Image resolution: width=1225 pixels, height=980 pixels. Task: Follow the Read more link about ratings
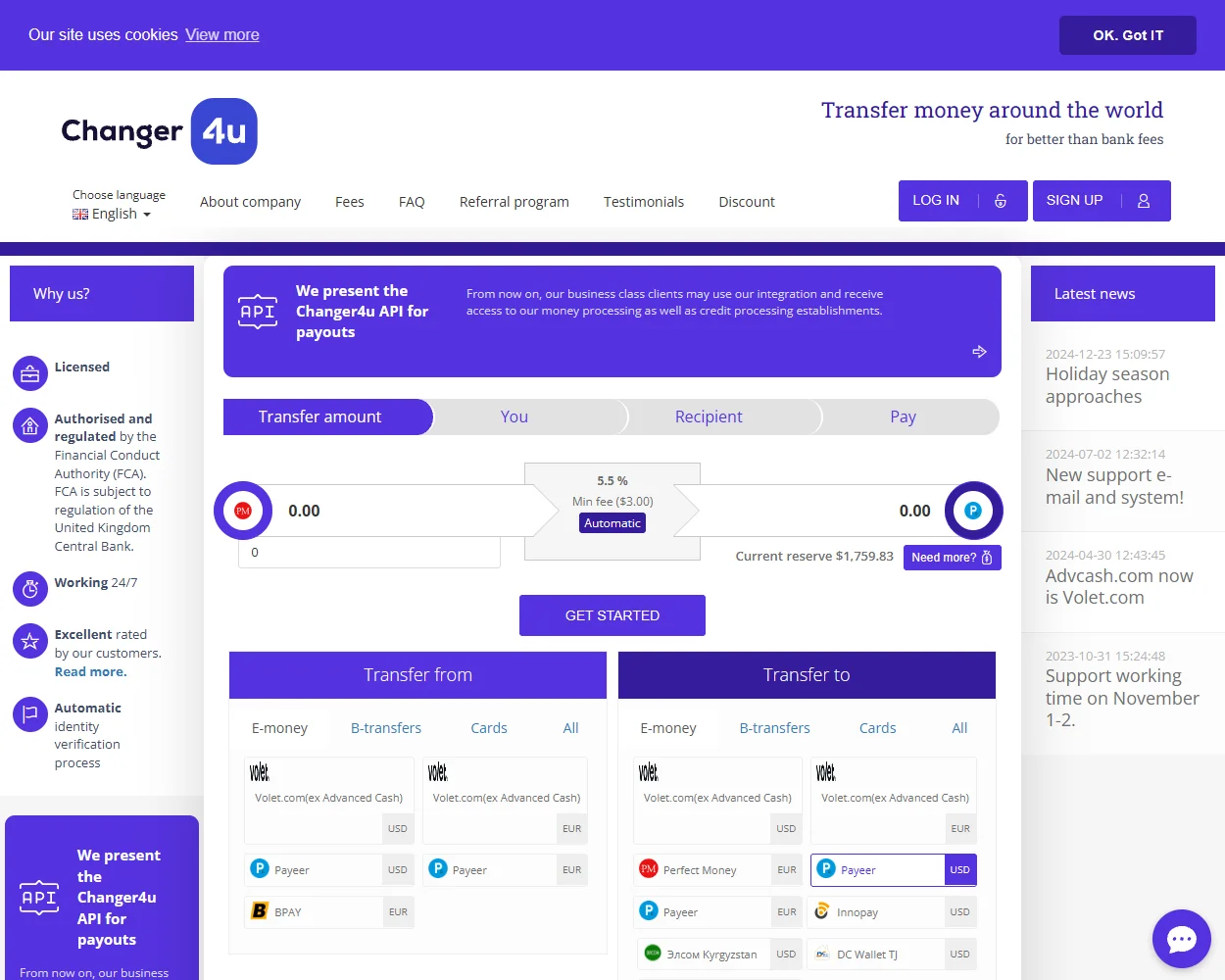(x=91, y=672)
